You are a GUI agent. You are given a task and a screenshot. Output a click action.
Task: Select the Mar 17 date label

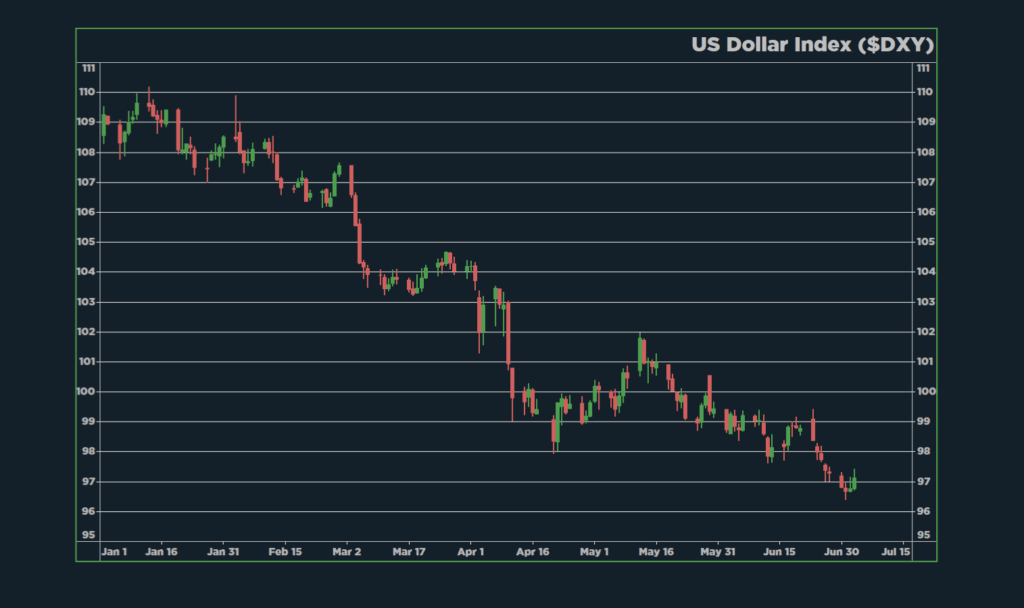coord(409,552)
